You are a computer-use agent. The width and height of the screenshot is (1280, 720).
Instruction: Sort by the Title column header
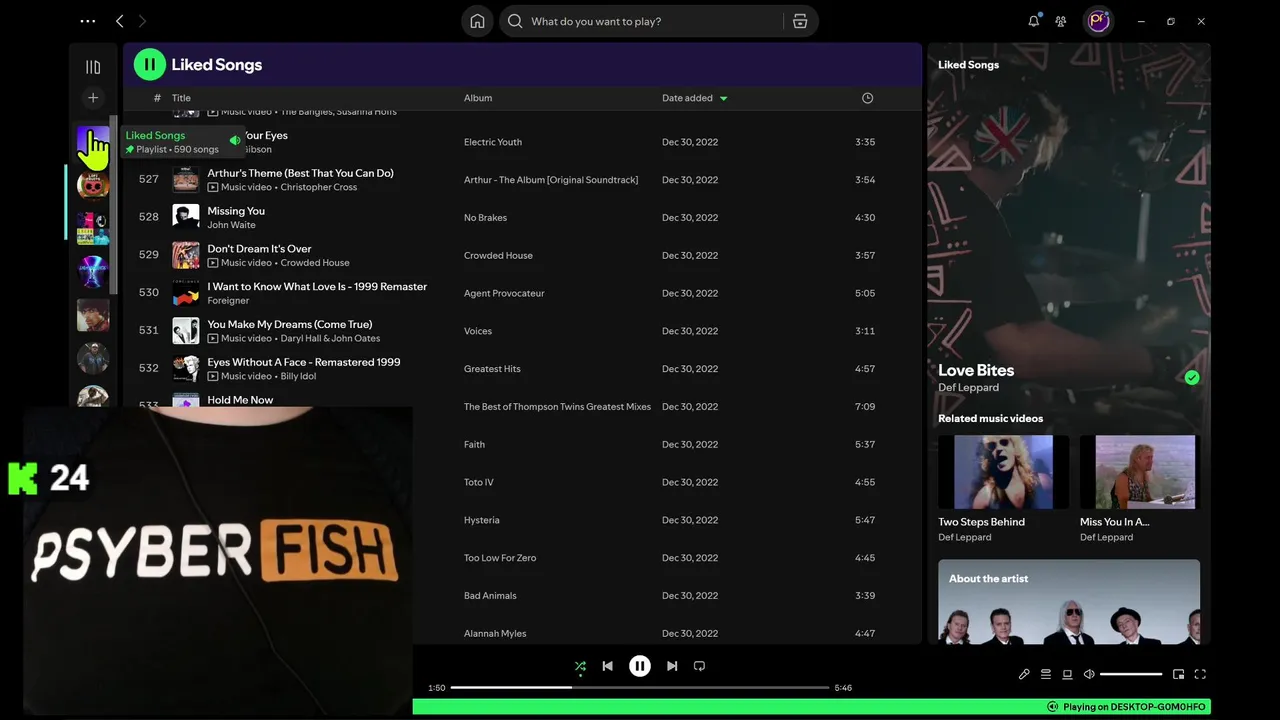click(181, 98)
